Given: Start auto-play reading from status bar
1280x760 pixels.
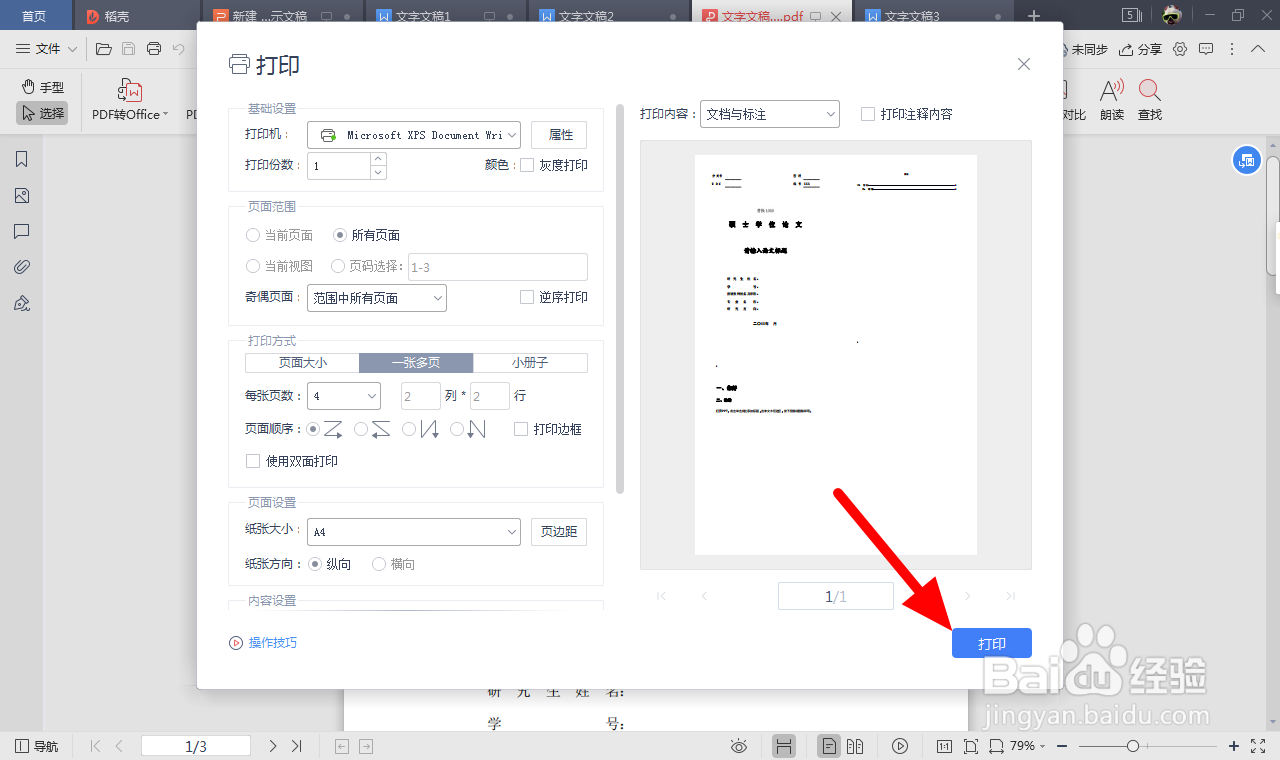Looking at the screenshot, I should click(x=900, y=745).
